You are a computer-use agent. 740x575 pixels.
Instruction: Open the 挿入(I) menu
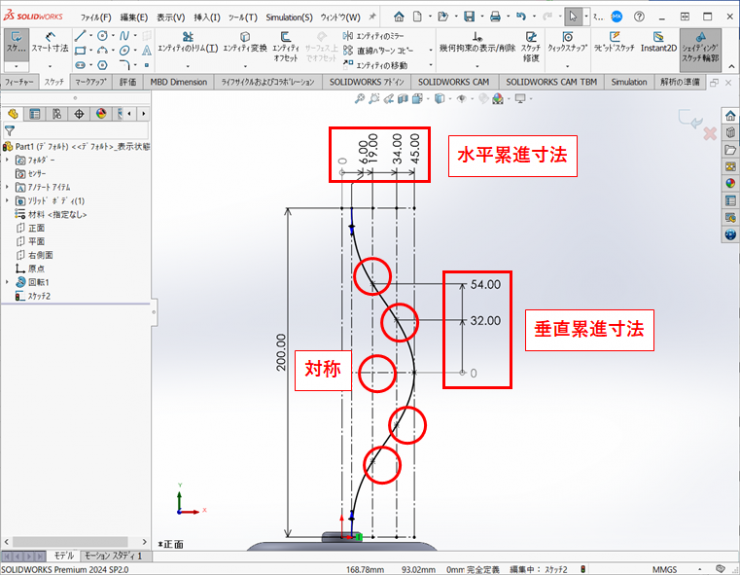tap(207, 17)
